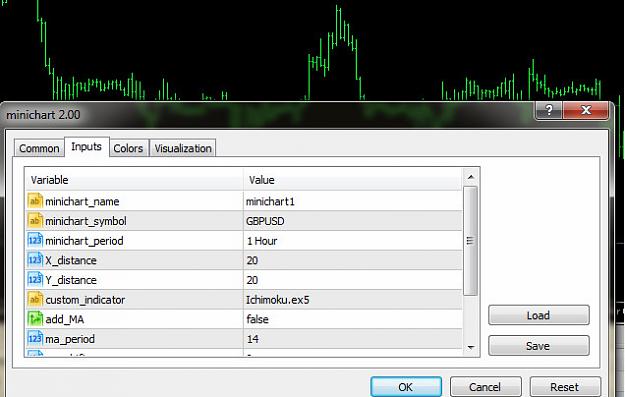Select X_distance value 20
The height and width of the screenshot is (397, 625).
click(x=353, y=260)
